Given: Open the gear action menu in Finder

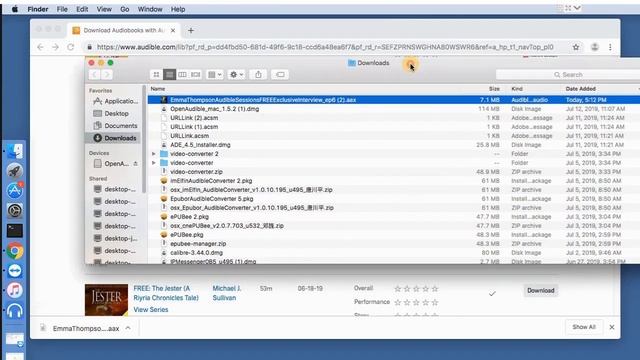Looking at the screenshot, I should pyautogui.click(x=236, y=75).
